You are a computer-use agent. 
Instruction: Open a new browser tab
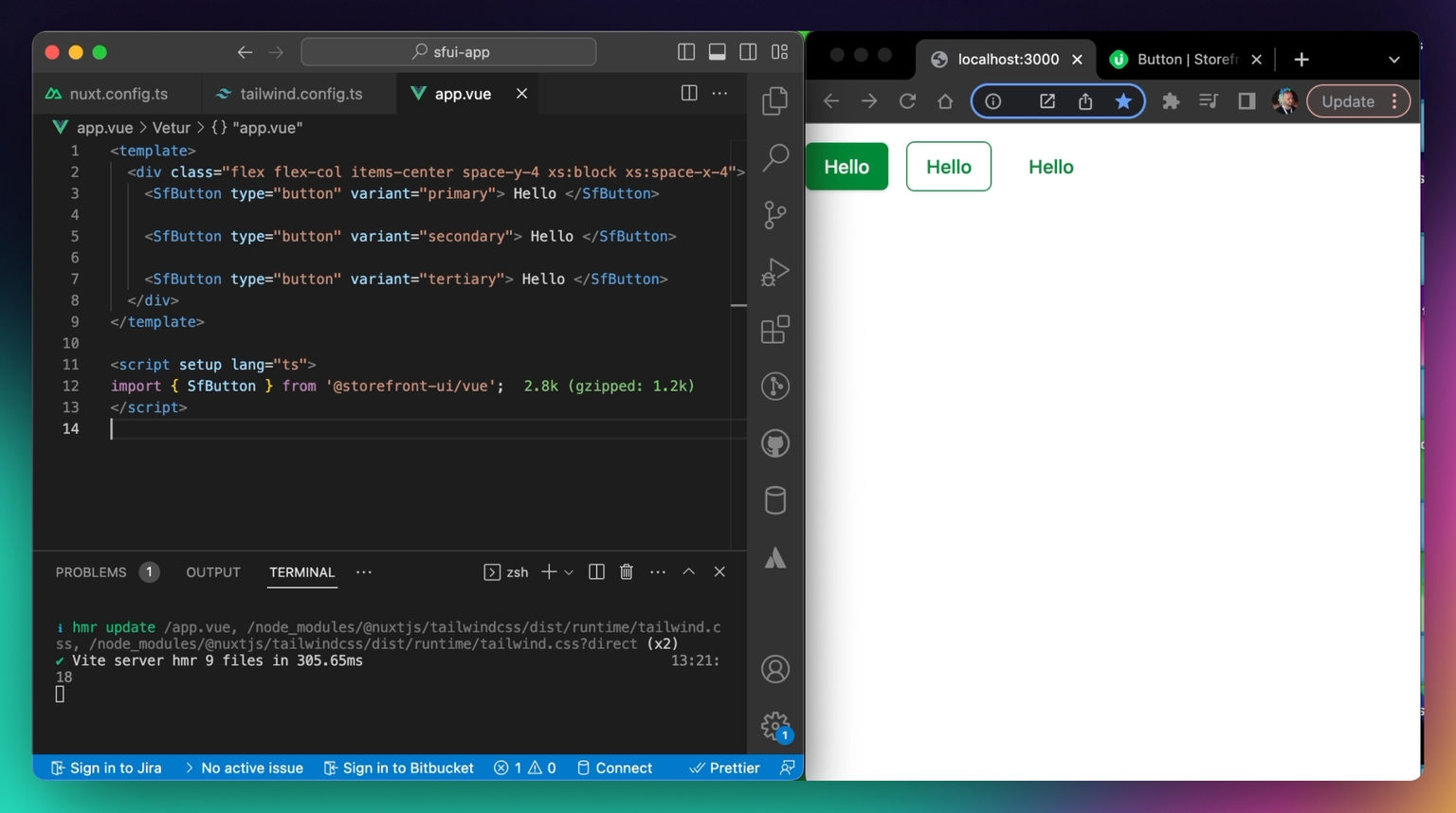pos(1301,60)
